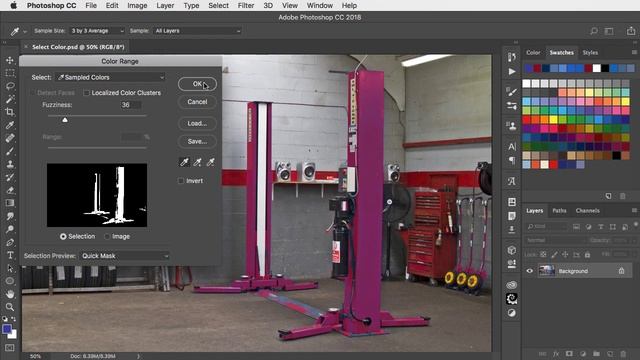This screenshot has height=360, width=640.
Task: Open the search icon in options bar
Action: pyautogui.click(x=594, y=31)
